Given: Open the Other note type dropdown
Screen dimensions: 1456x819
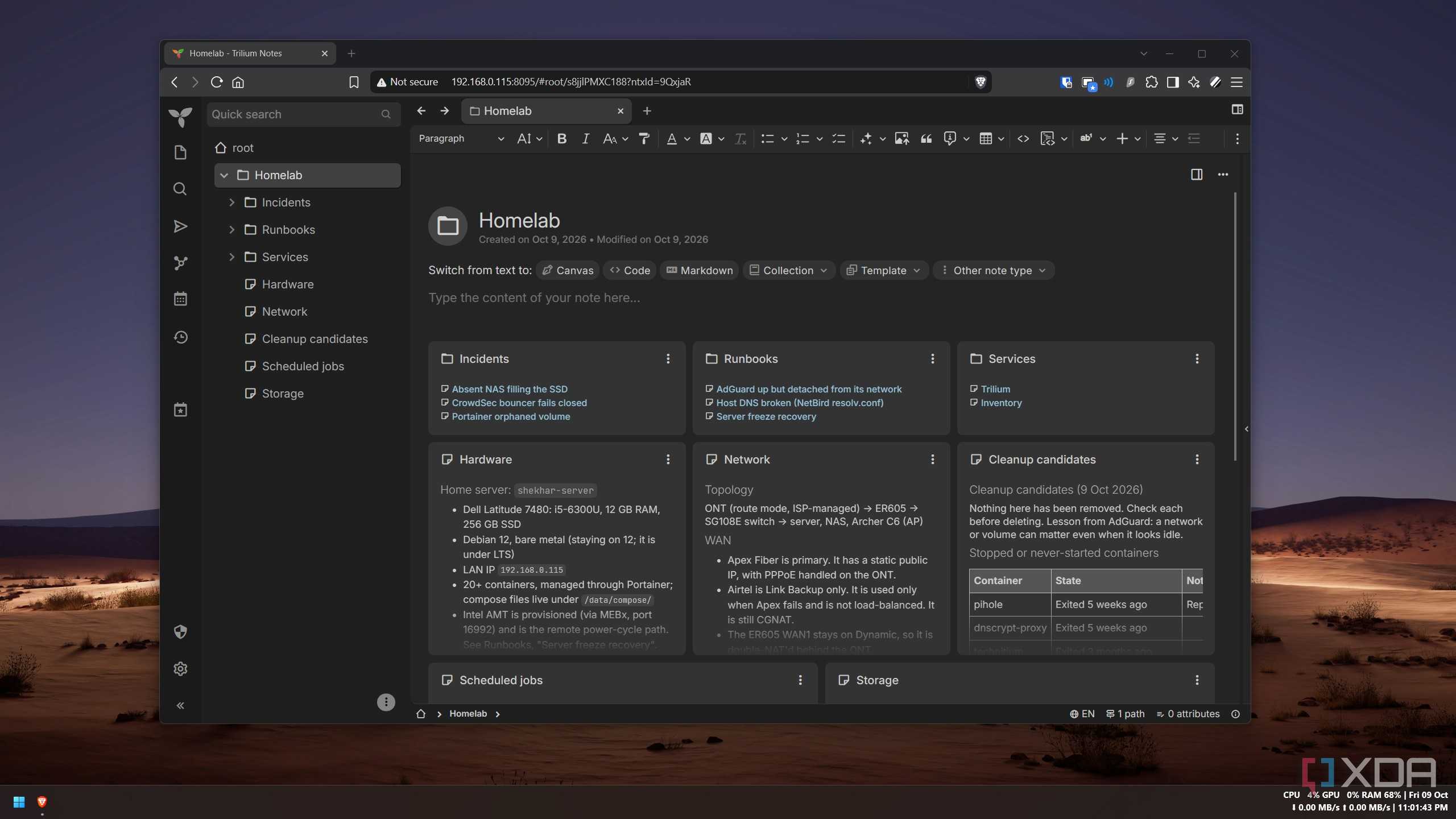Looking at the screenshot, I should (x=993, y=270).
